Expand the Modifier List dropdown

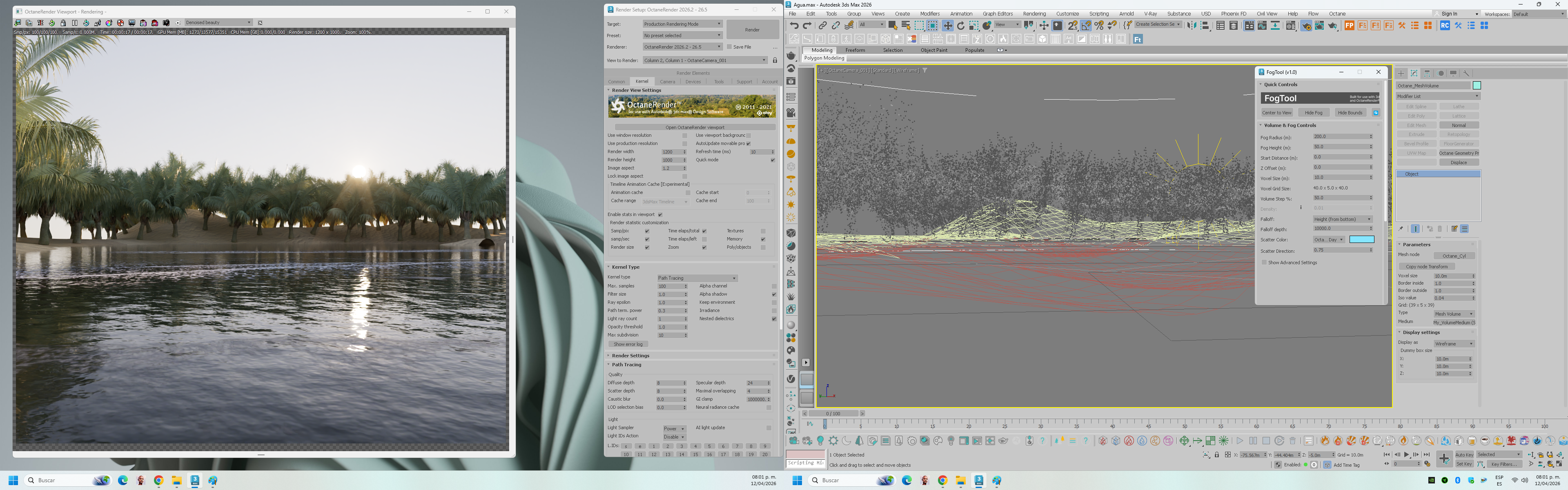pyautogui.click(x=1438, y=96)
